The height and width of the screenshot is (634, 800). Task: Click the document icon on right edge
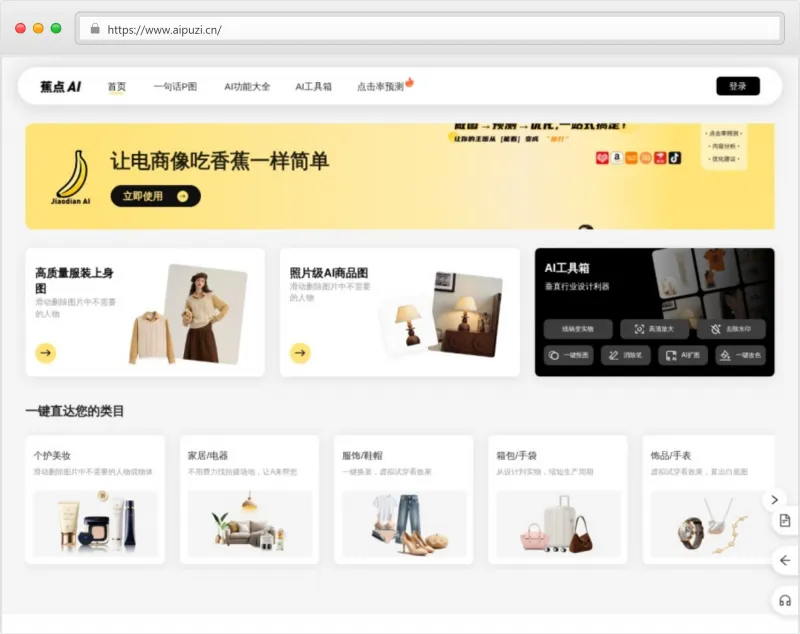click(x=785, y=521)
